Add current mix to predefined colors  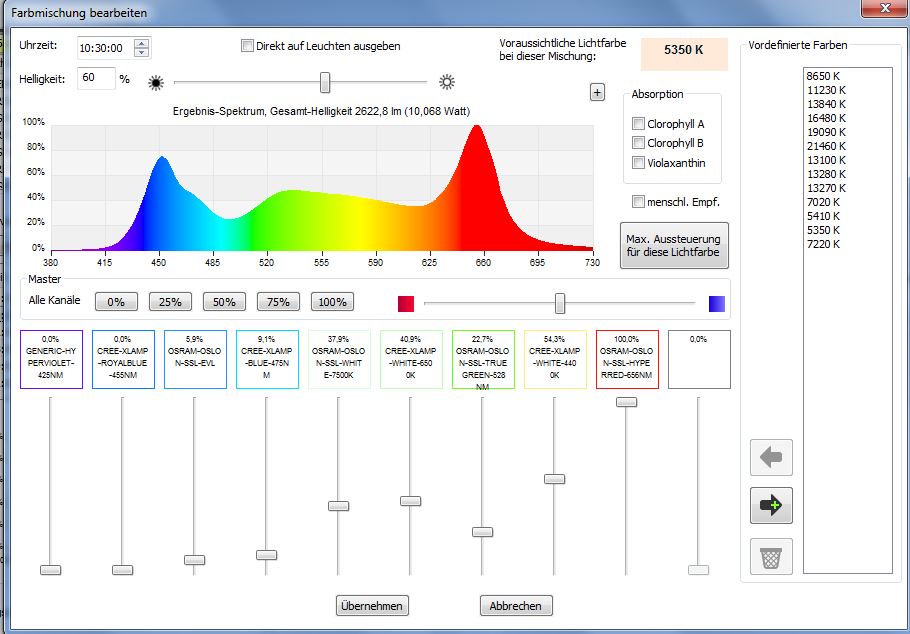pyautogui.click(x=771, y=506)
